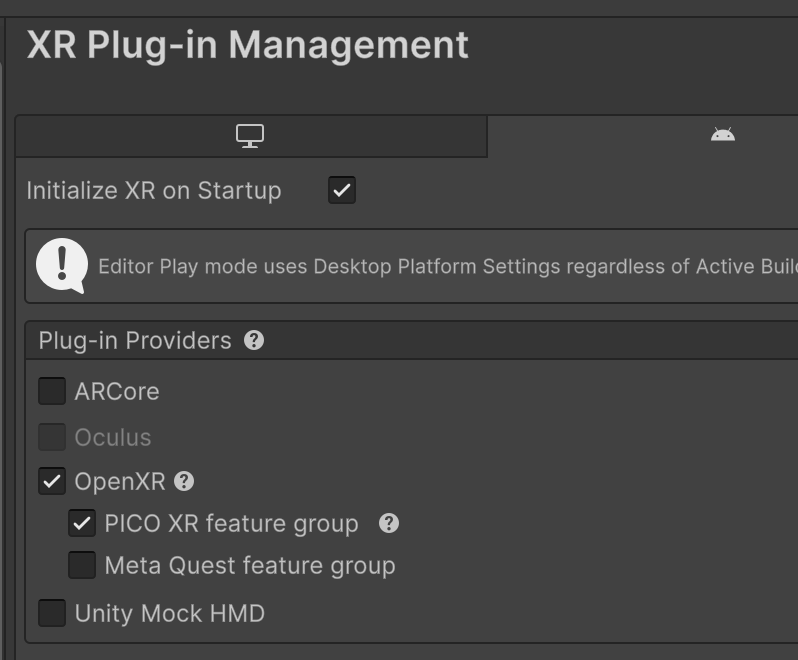Screen dimensions: 798x660
Task: Click the greyed-out Oculus checkbox
Action: tap(52, 437)
